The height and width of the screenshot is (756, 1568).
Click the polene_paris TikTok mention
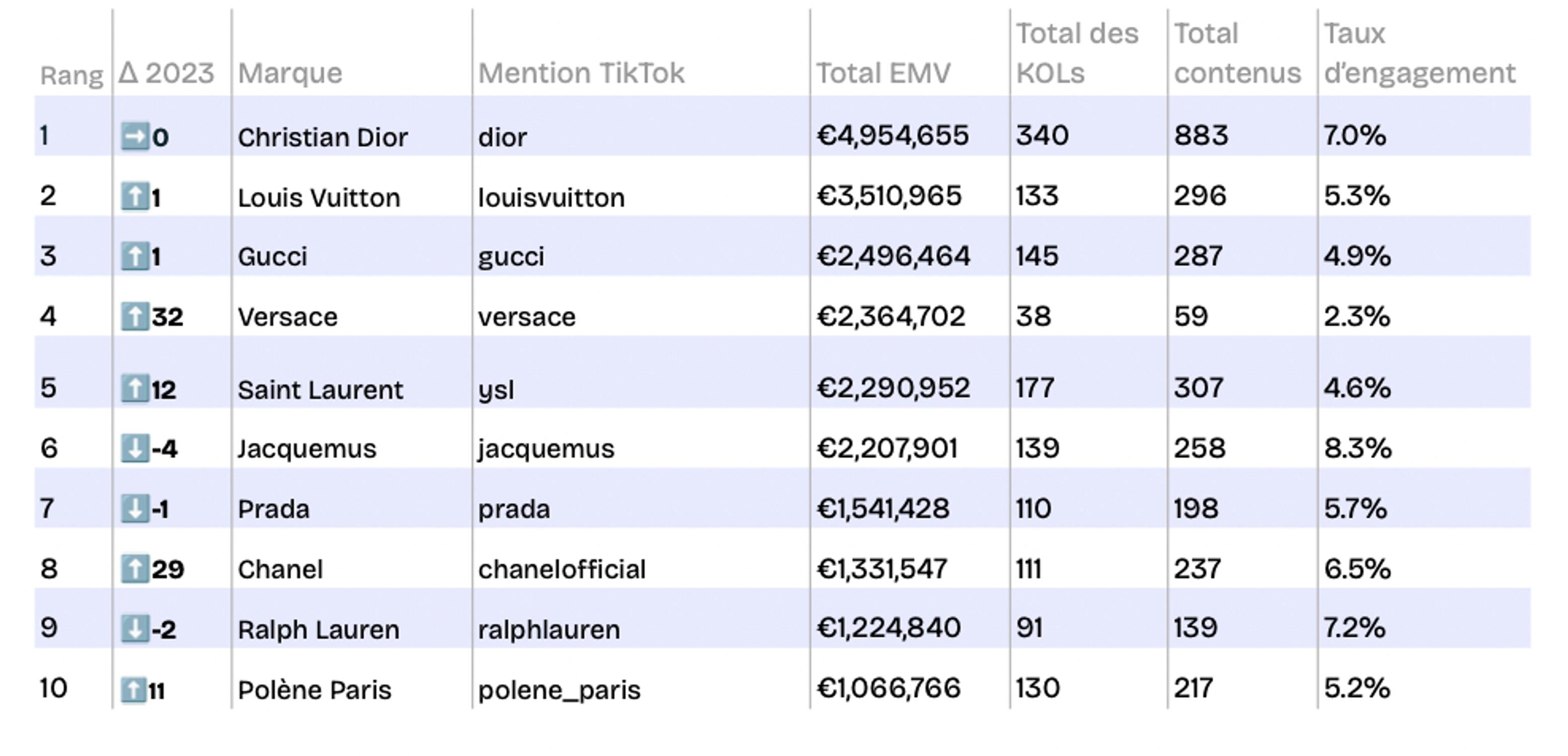click(x=560, y=689)
